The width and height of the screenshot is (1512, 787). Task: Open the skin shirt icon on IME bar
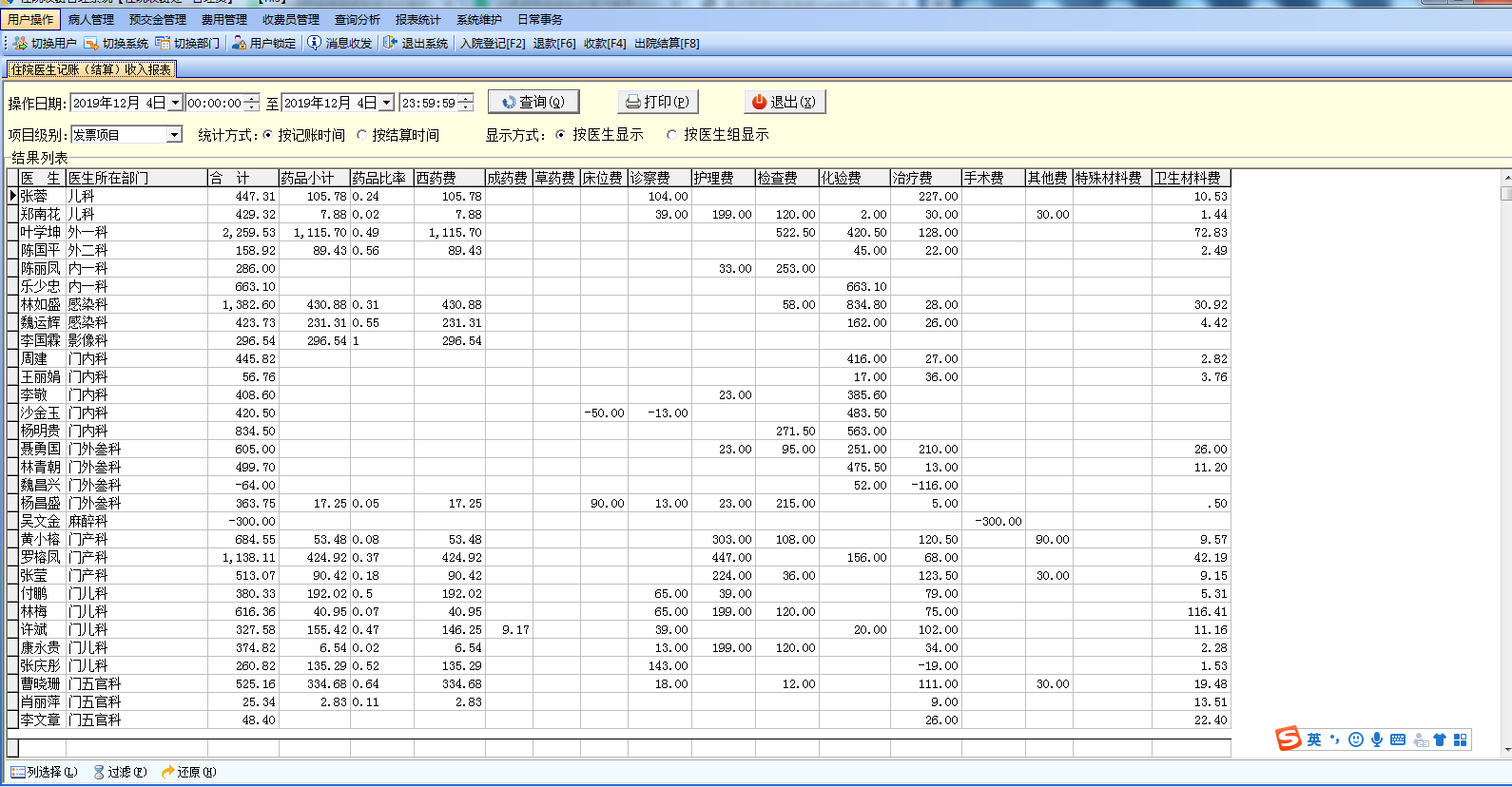1440,739
